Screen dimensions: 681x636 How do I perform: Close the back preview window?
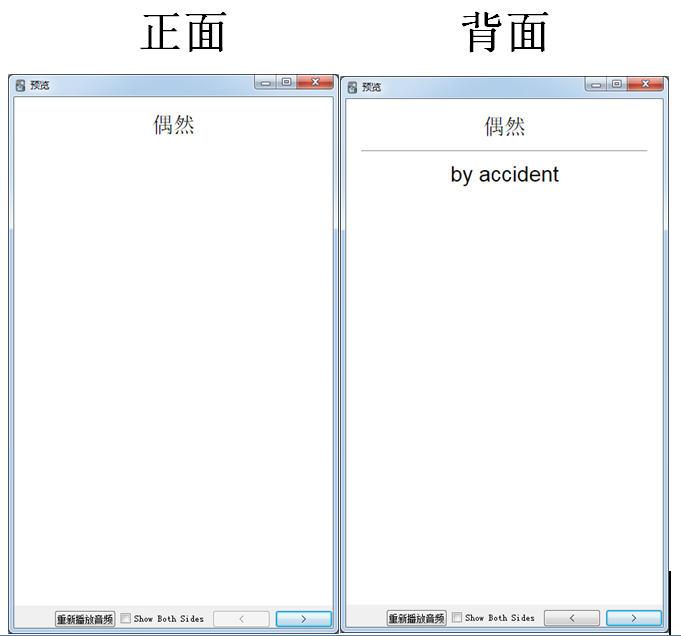pyautogui.click(x=645, y=83)
